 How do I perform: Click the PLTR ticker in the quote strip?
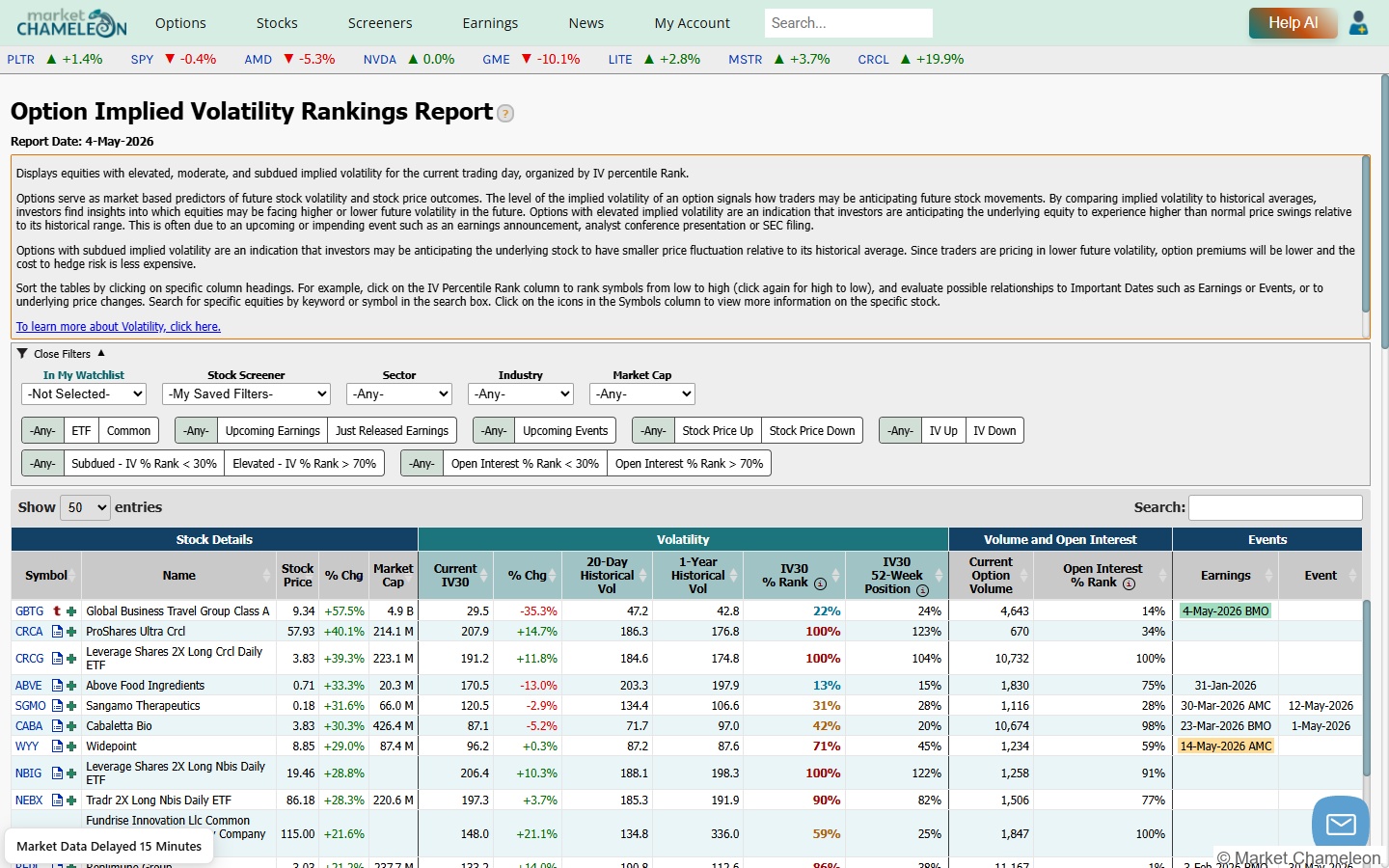point(20,59)
